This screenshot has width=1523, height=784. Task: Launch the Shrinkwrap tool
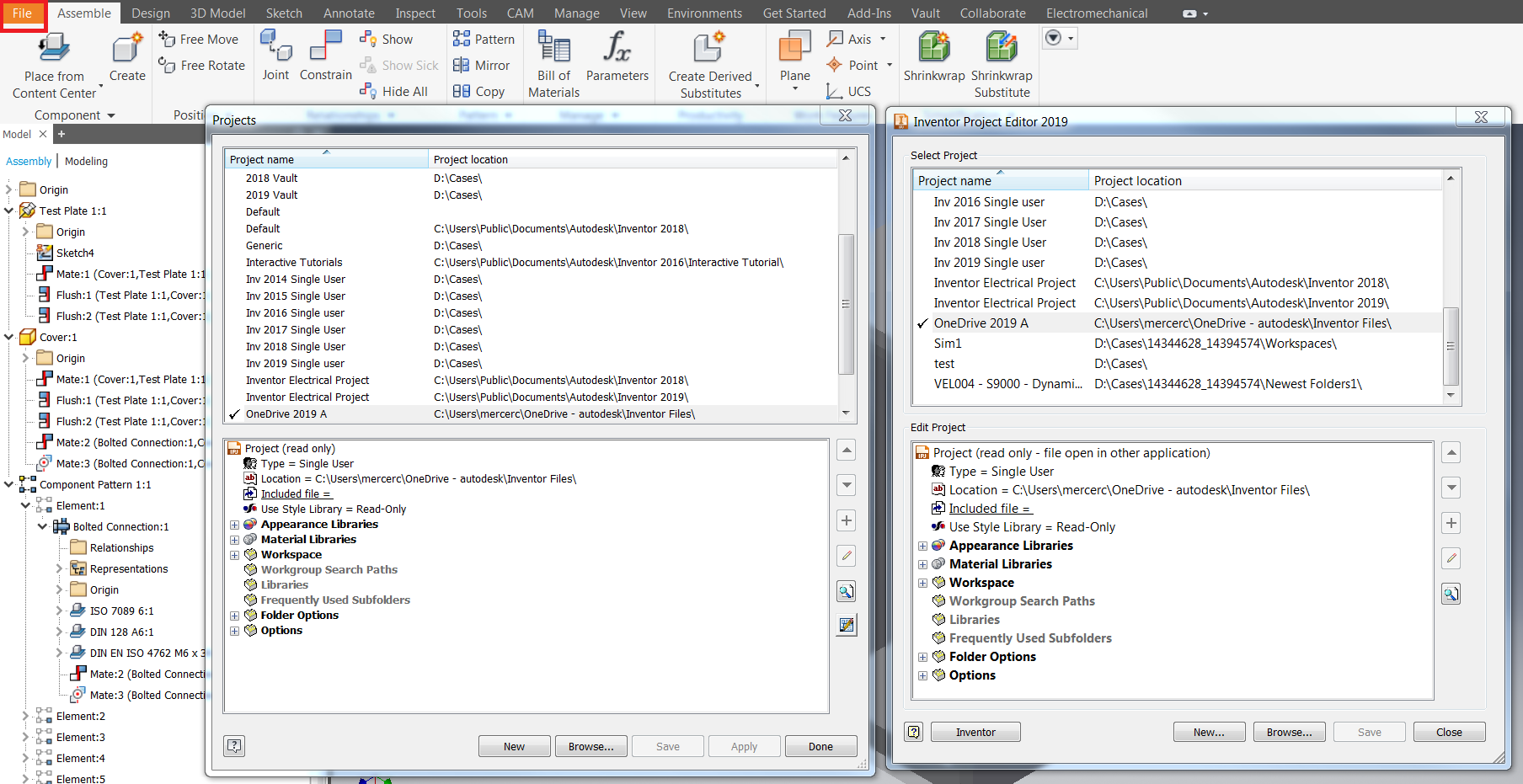933,59
